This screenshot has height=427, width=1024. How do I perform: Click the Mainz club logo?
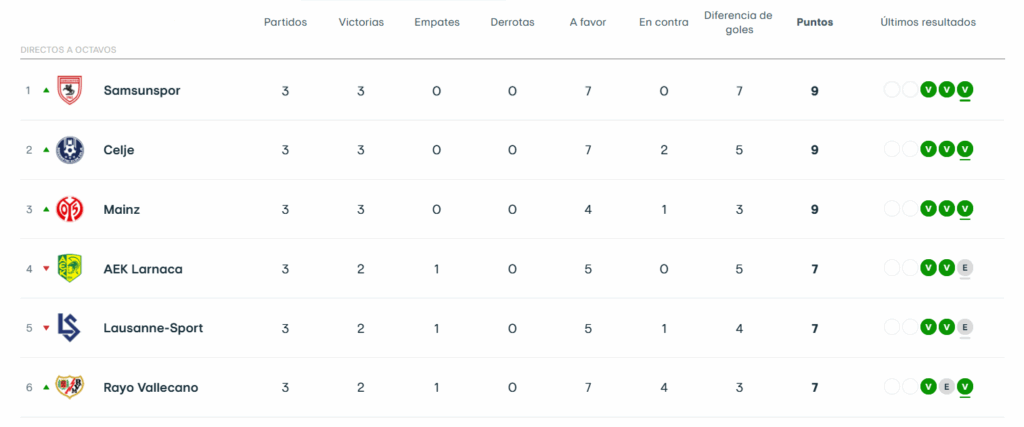tap(69, 209)
